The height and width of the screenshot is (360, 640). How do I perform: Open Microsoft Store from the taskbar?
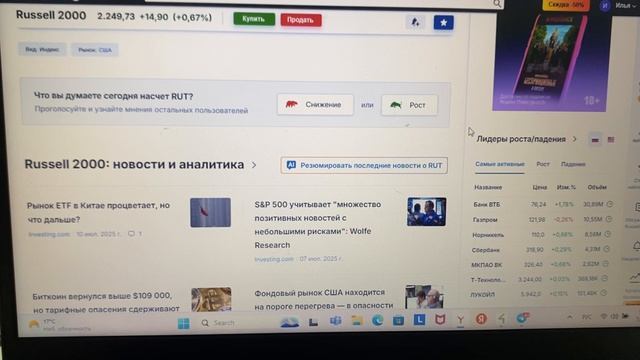pos(398,320)
